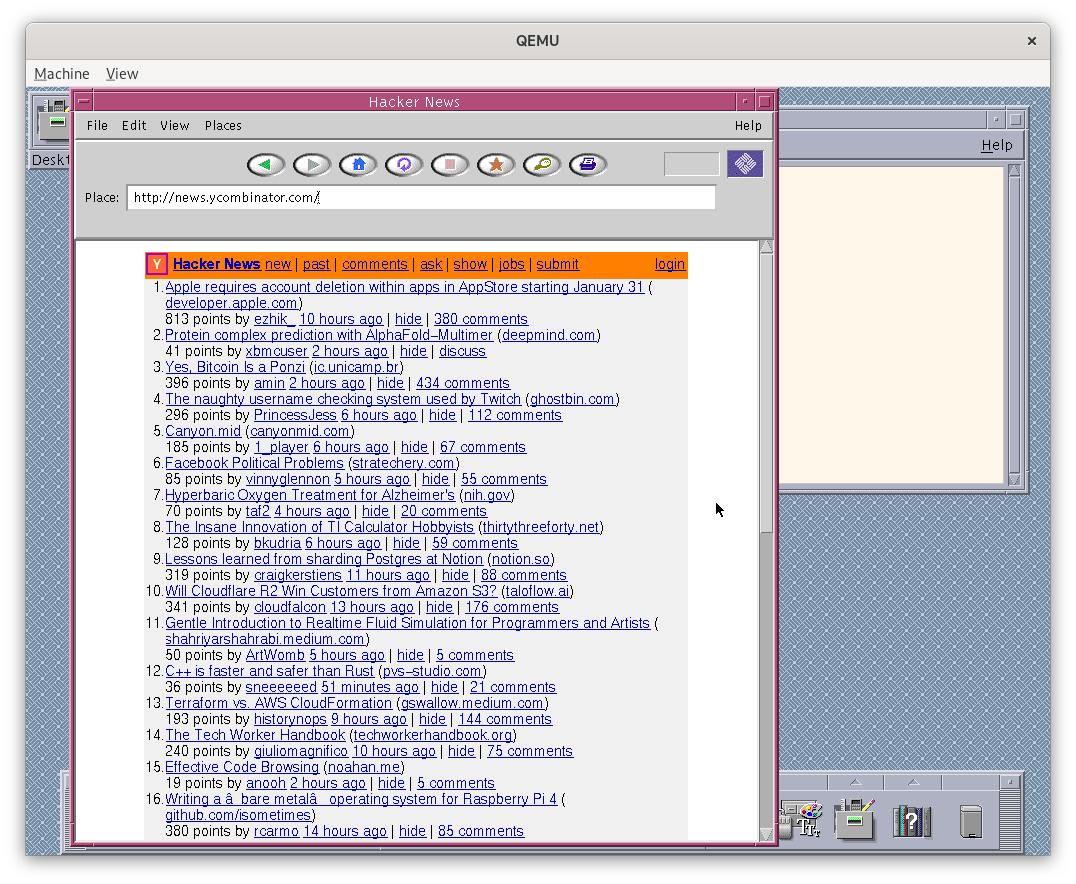Open user 'rcarmo' profile link
The image size is (1076, 884).
[276, 831]
